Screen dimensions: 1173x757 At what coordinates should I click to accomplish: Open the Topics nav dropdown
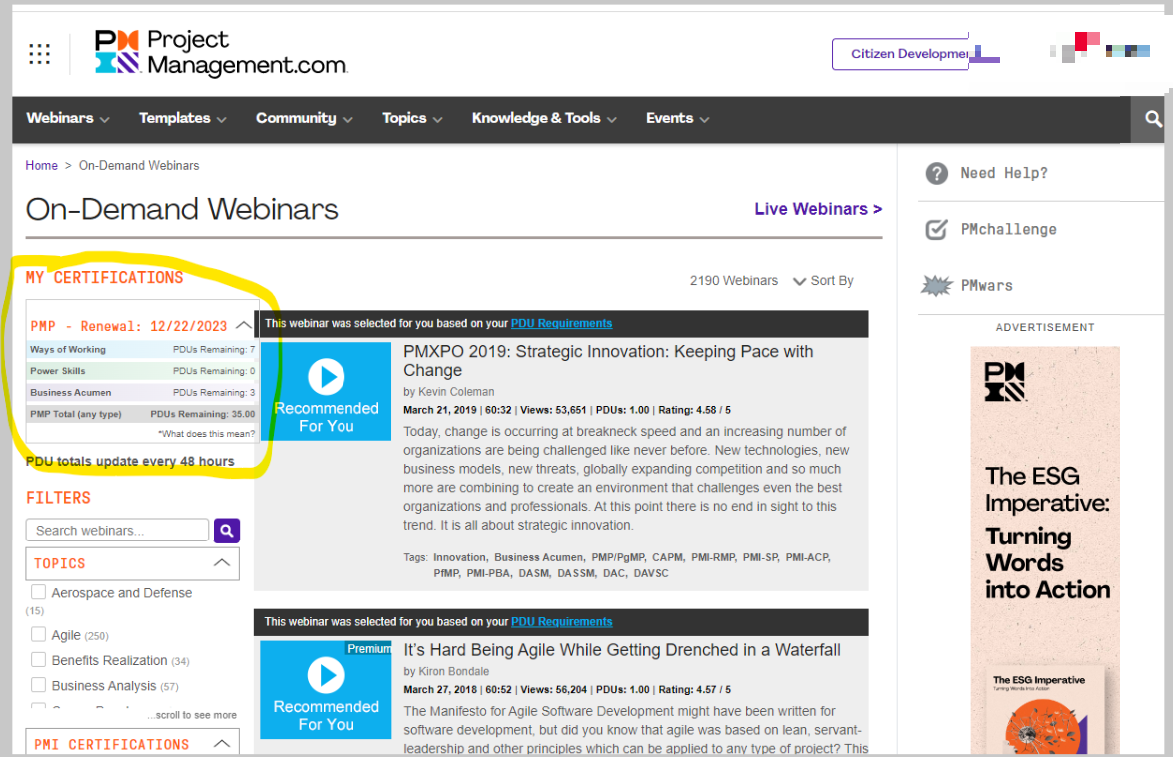pos(412,118)
